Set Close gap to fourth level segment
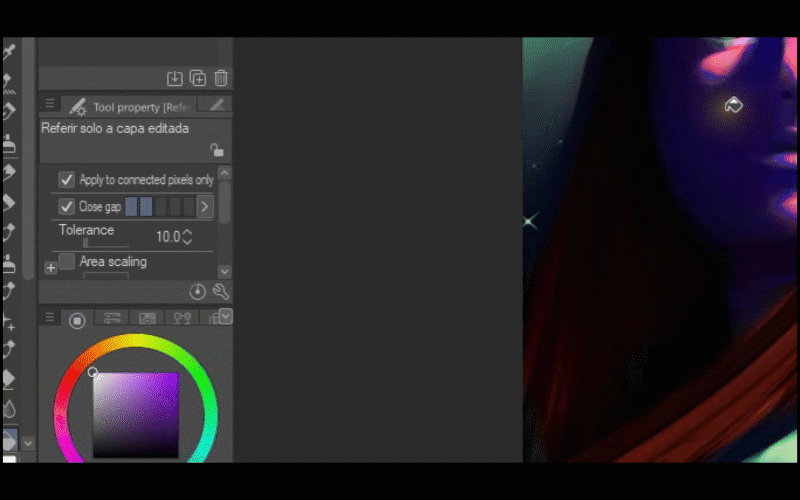This screenshot has height=500, width=800. 175,207
